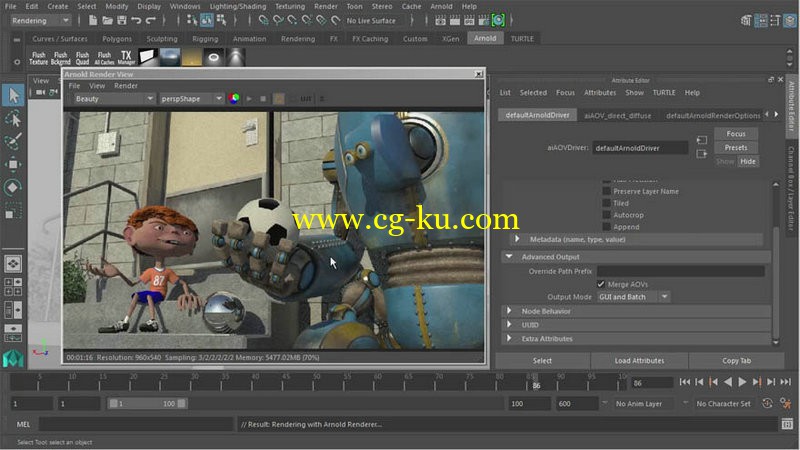Viewport: 800px width, 450px height.
Task: Stop render with square icon in Render View
Action: click(263, 98)
